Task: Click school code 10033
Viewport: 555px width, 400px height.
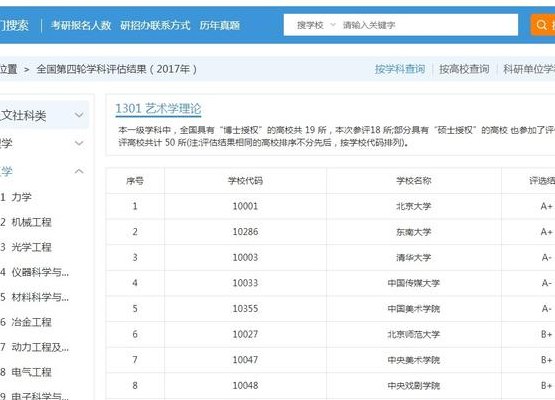Action: point(245,283)
